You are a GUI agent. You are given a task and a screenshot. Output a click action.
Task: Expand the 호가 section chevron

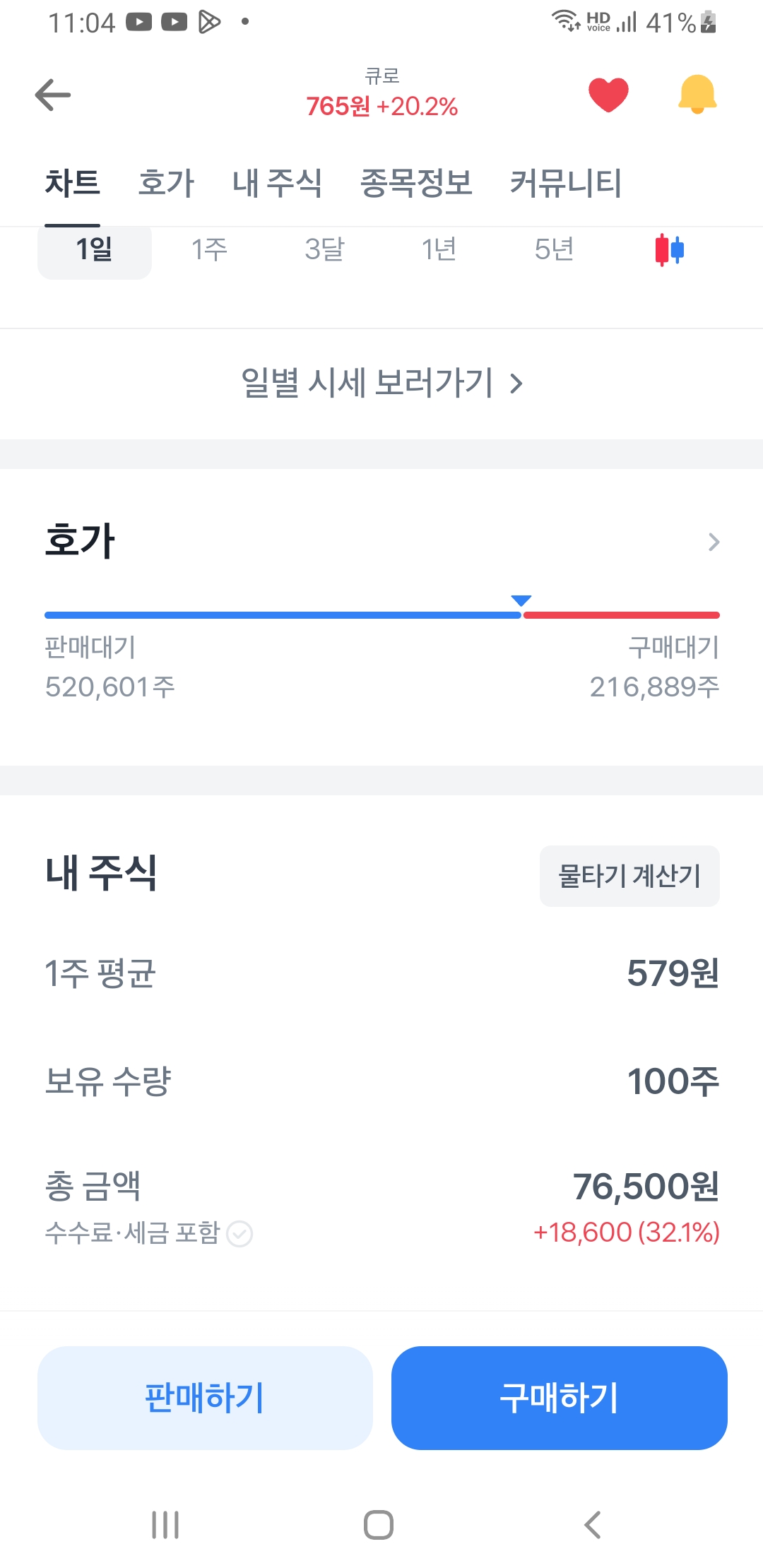click(714, 542)
